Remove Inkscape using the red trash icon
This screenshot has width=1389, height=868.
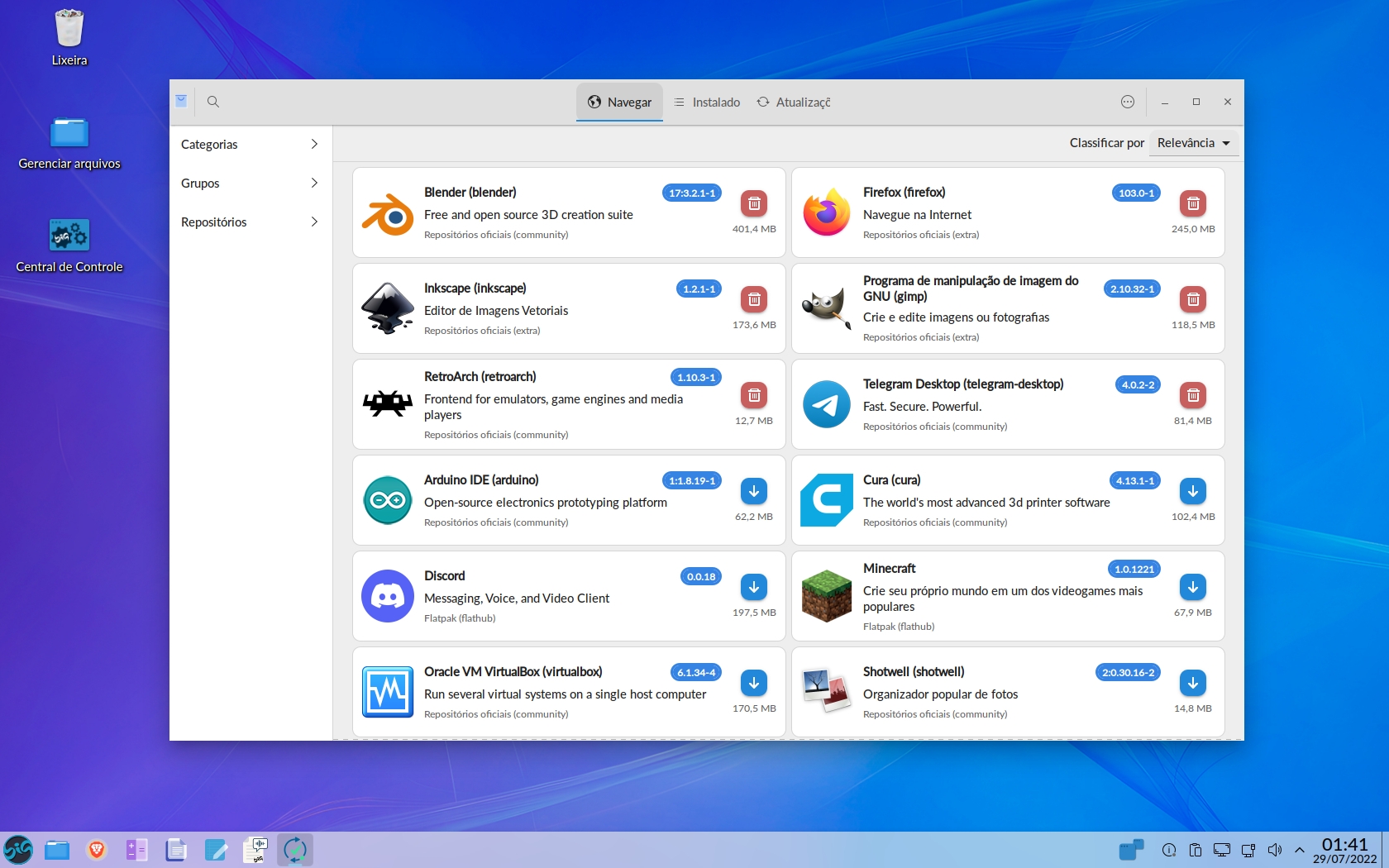click(753, 299)
